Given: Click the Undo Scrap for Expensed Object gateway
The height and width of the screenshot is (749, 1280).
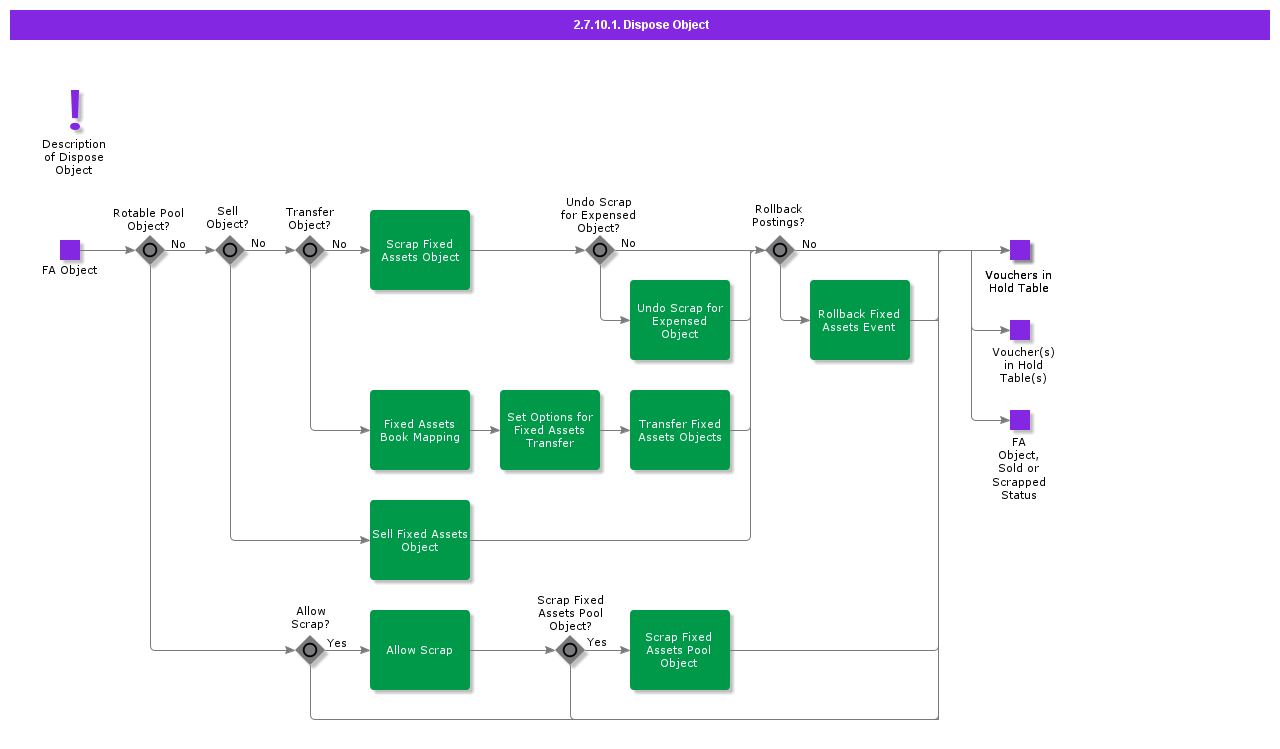Looking at the screenshot, I should pos(600,250).
